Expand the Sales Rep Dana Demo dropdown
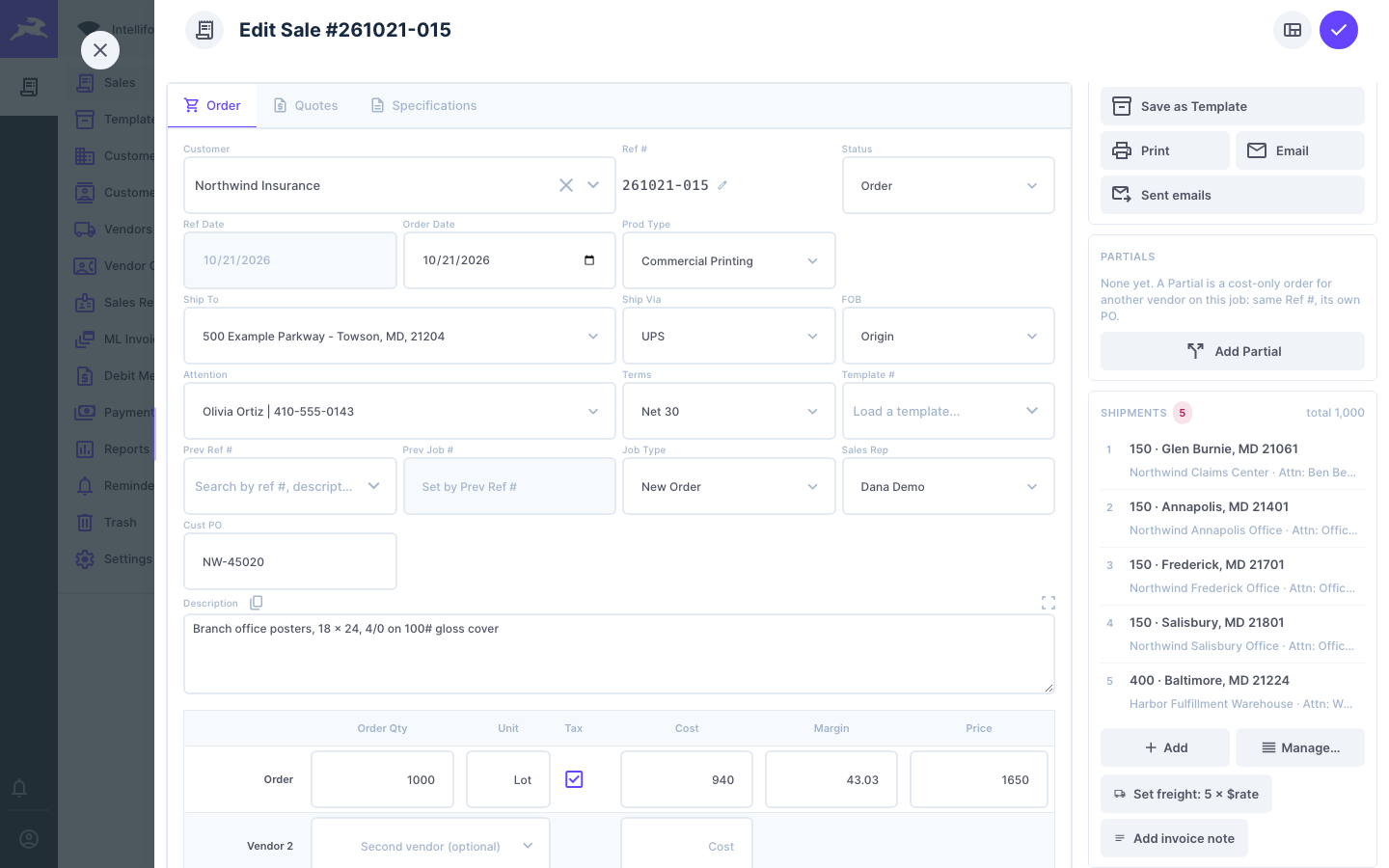 (x=948, y=486)
